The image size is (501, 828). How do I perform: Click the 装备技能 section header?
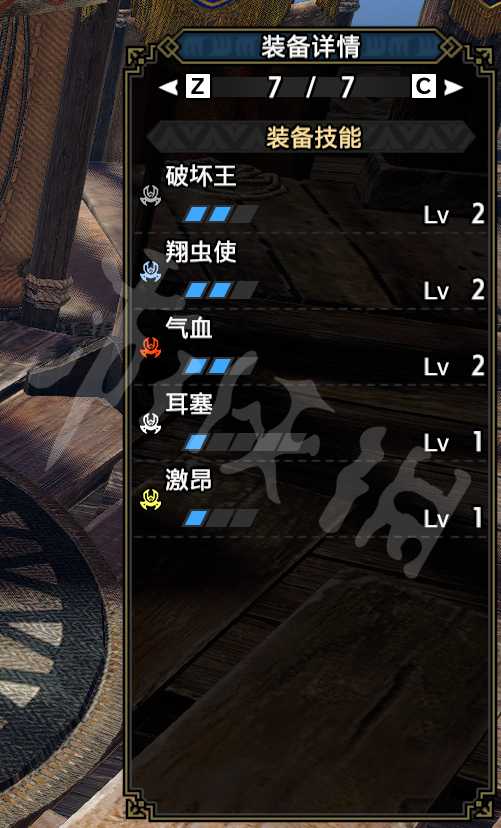point(311,138)
